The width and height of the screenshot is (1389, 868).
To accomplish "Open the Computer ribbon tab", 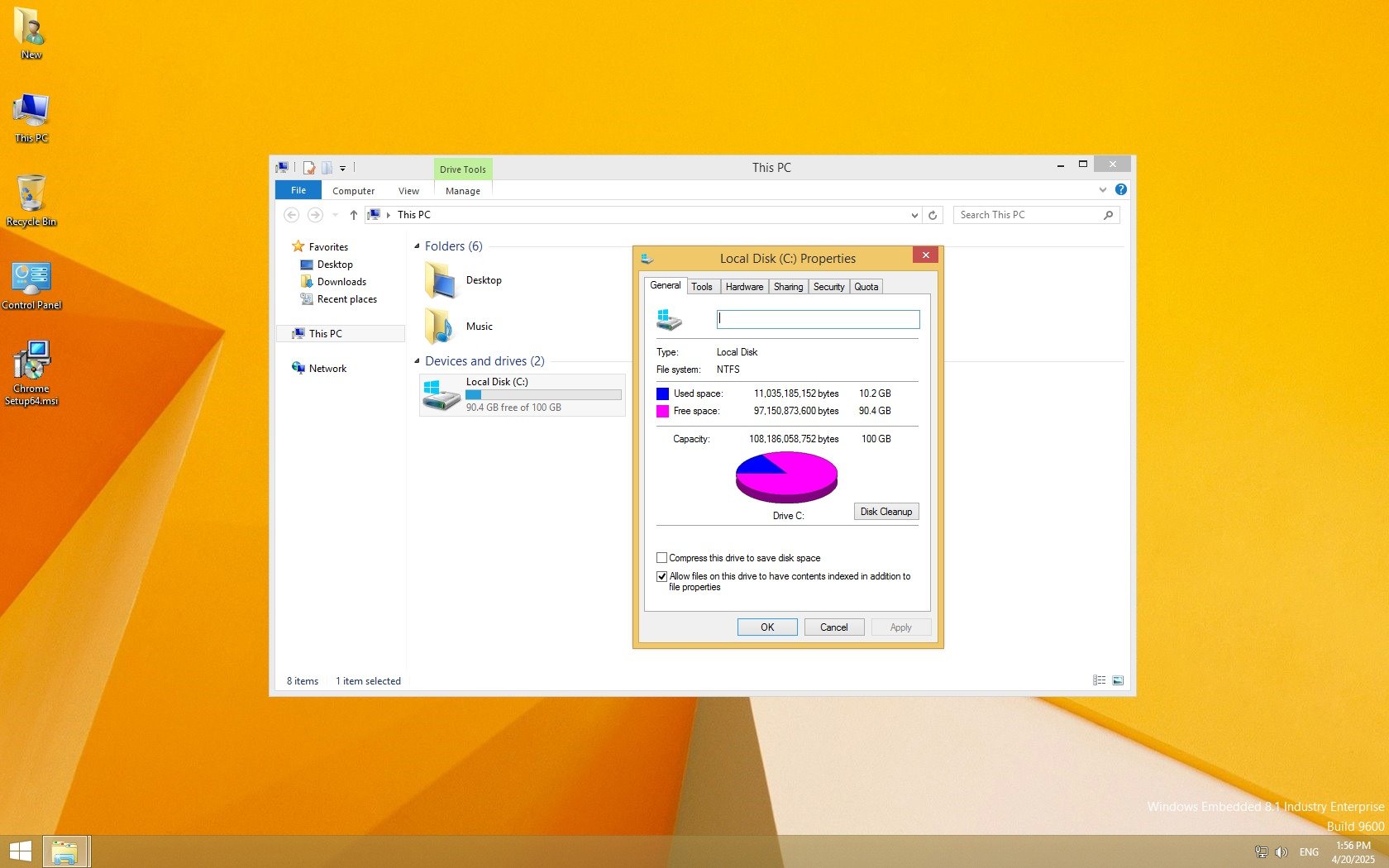I will [x=353, y=191].
